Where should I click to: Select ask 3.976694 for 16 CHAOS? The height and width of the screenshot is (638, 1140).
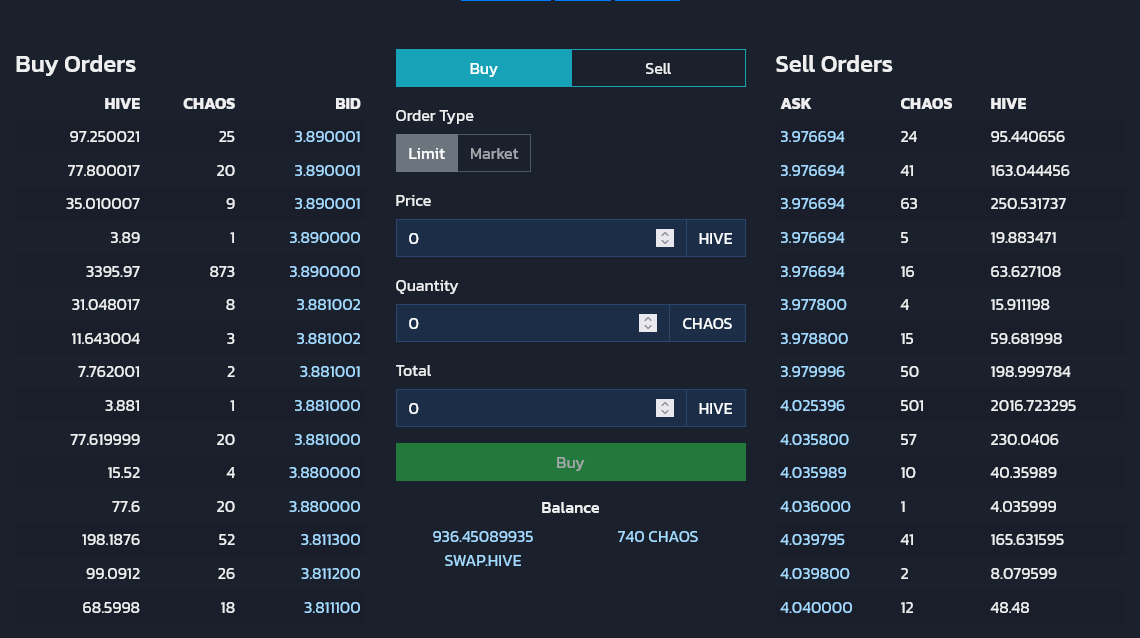pos(812,272)
